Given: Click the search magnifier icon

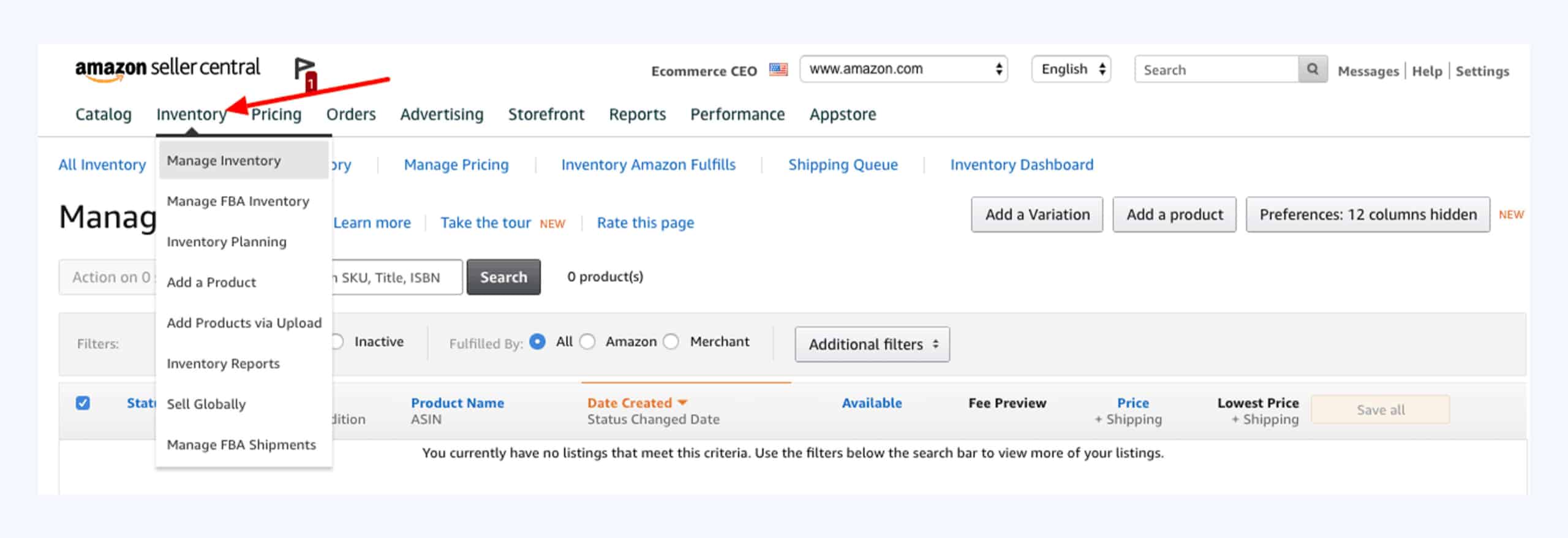Looking at the screenshot, I should [1313, 69].
